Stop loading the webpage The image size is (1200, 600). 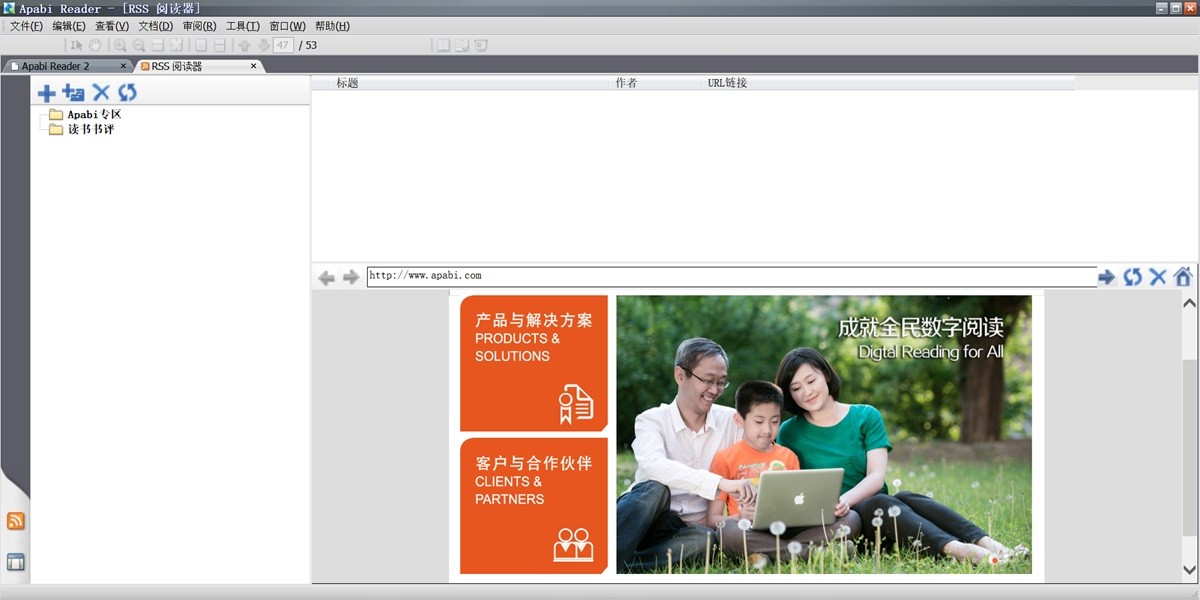point(1157,277)
